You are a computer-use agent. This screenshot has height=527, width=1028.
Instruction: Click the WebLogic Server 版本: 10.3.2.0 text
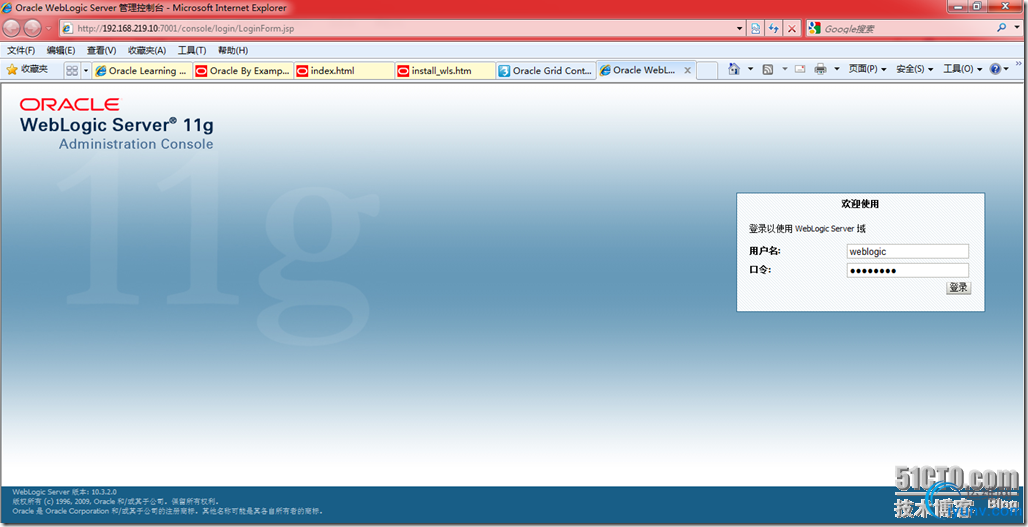(x=64, y=492)
